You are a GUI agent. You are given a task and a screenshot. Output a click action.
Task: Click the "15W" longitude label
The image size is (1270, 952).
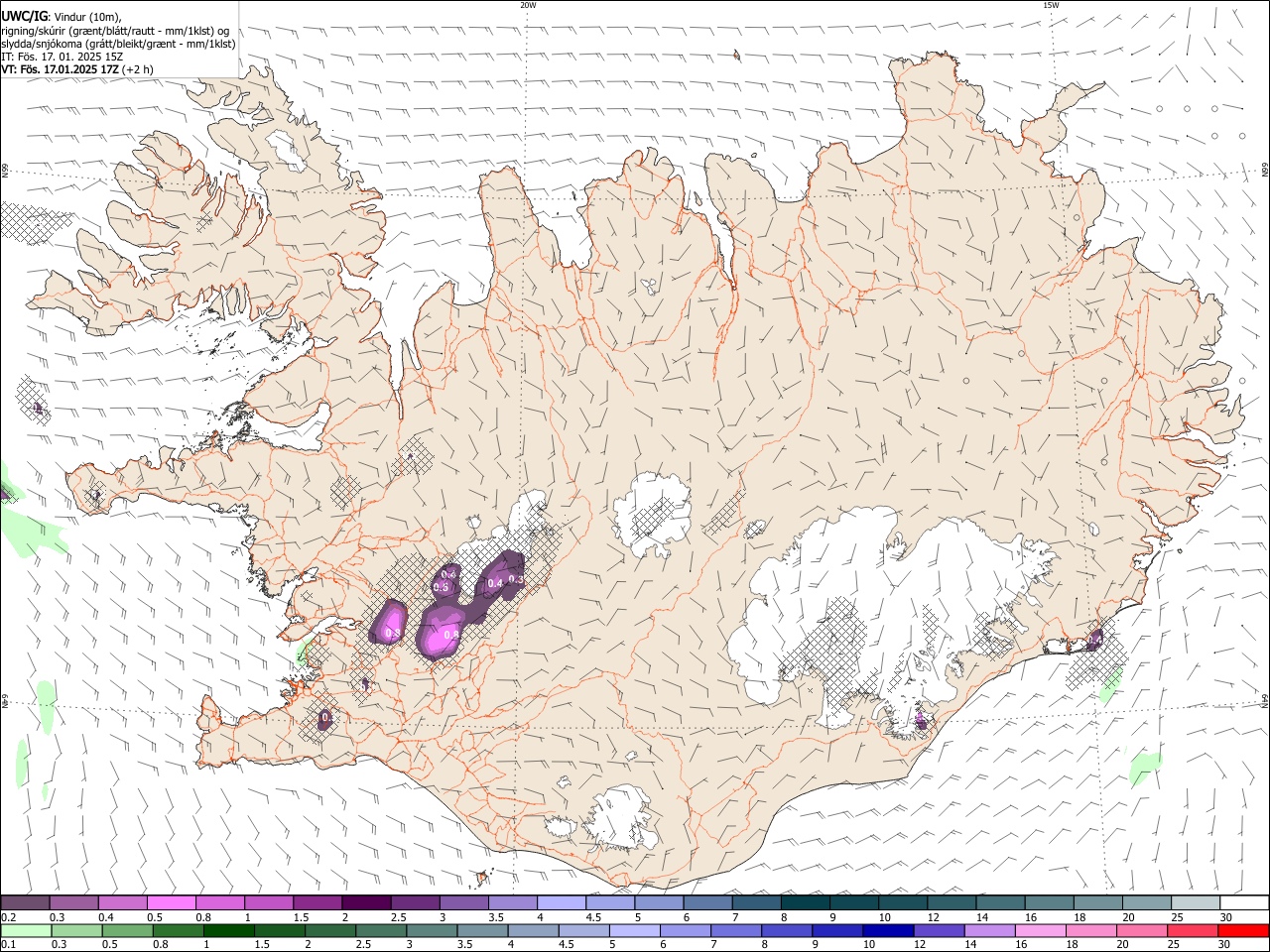point(1051,5)
